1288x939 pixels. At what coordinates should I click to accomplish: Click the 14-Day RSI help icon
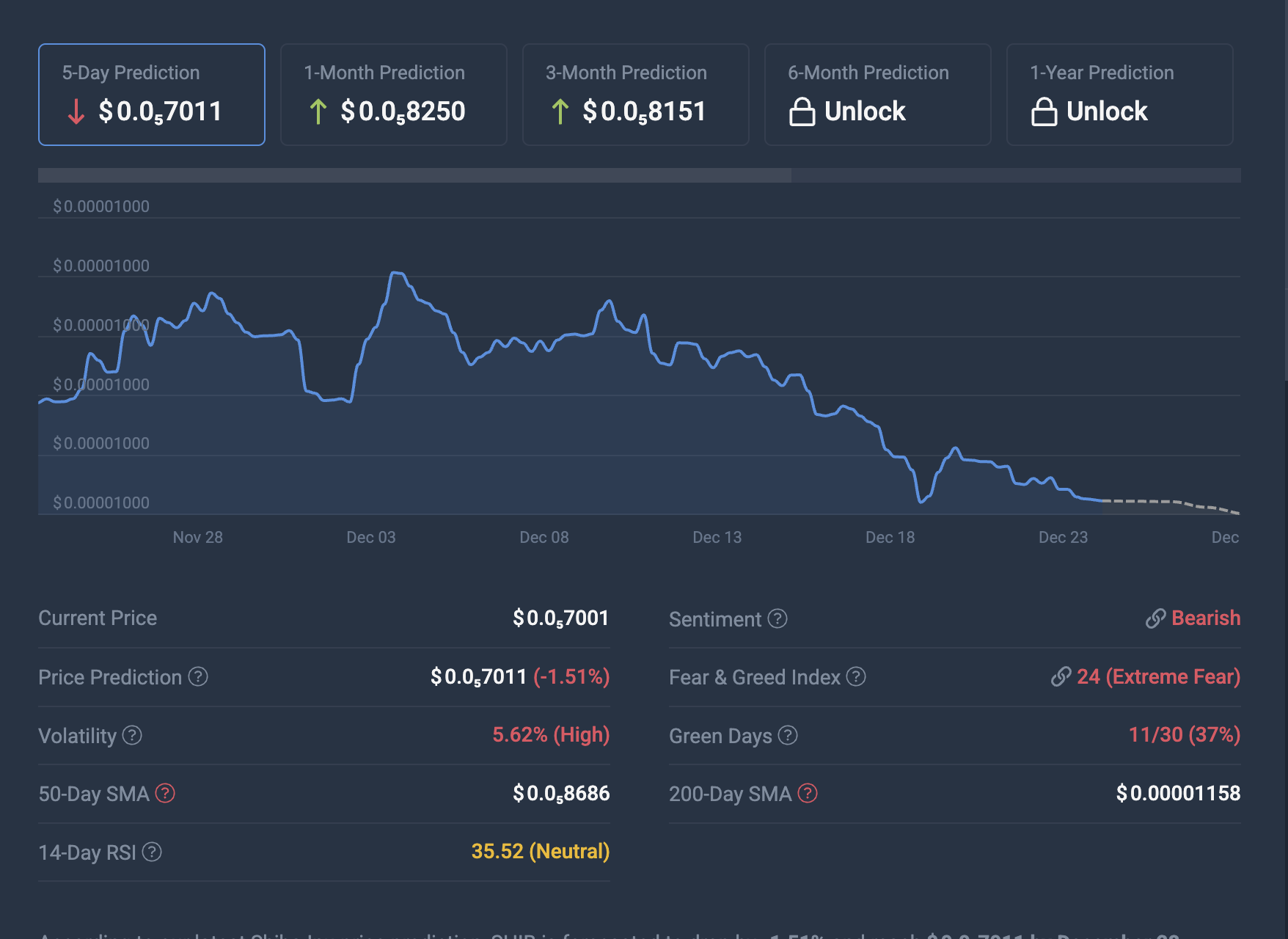[152, 852]
